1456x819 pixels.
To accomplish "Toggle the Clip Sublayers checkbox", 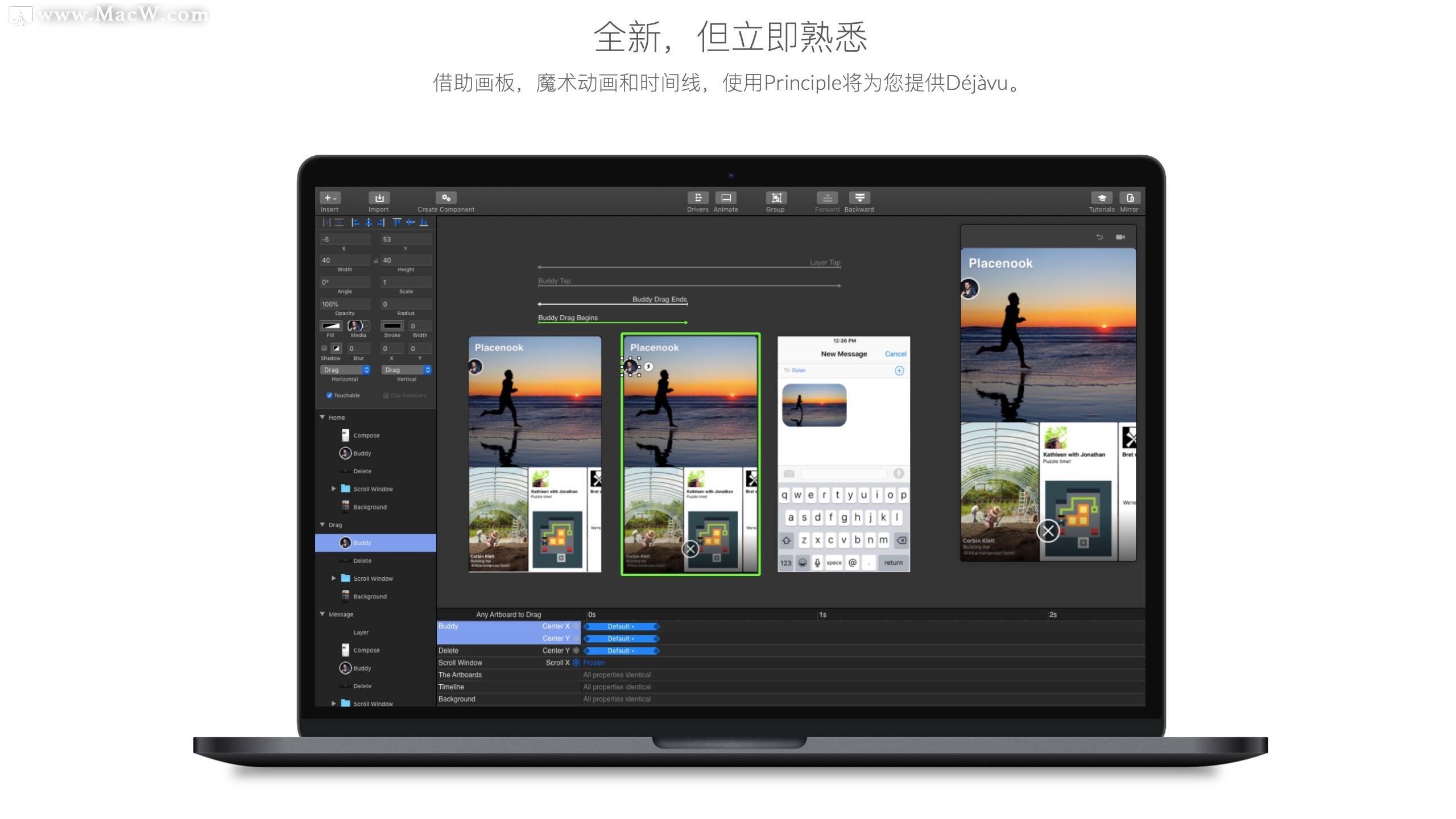I will [386, 395].
